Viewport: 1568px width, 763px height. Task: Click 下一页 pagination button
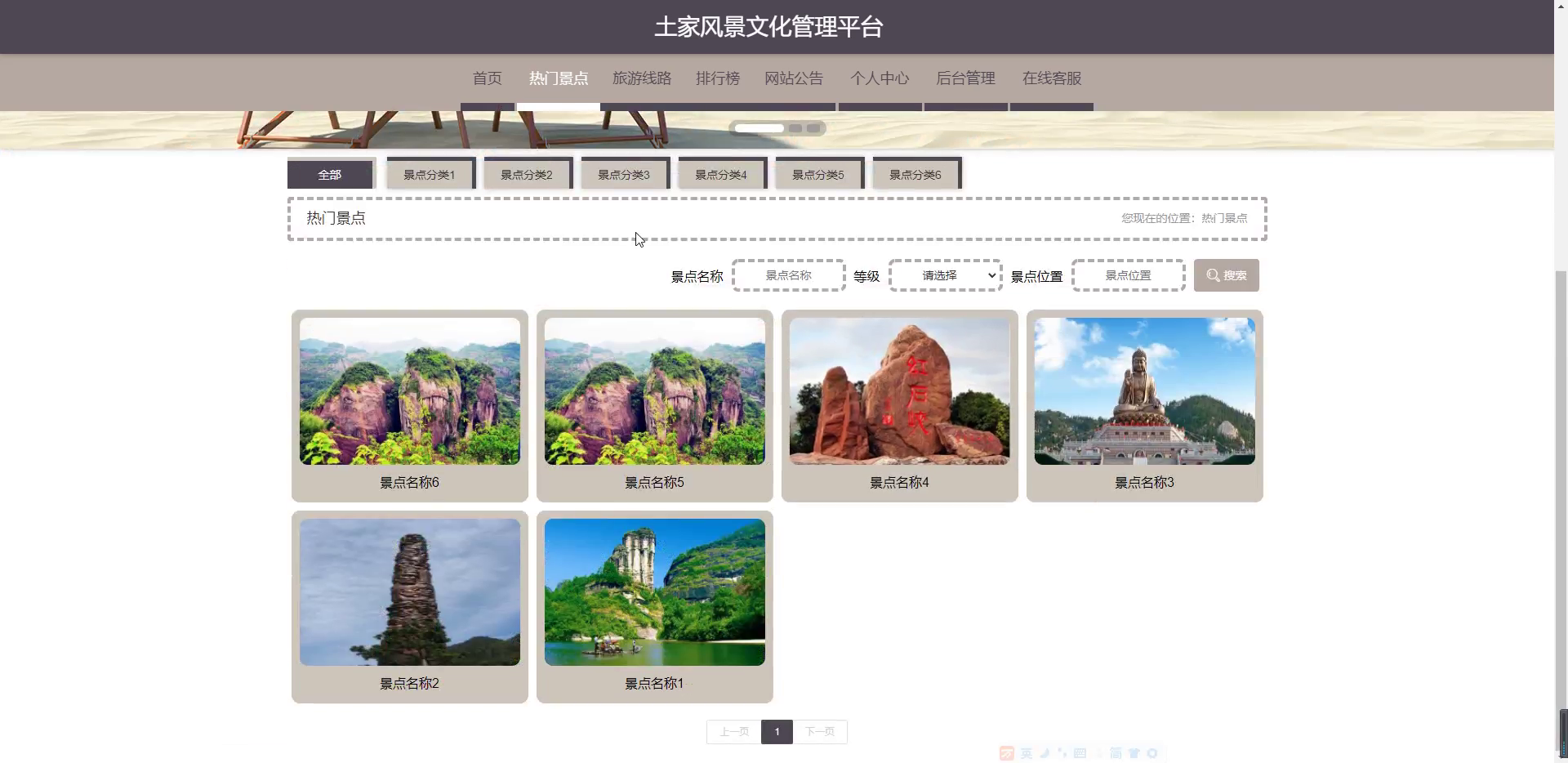(x=820, y=732)
